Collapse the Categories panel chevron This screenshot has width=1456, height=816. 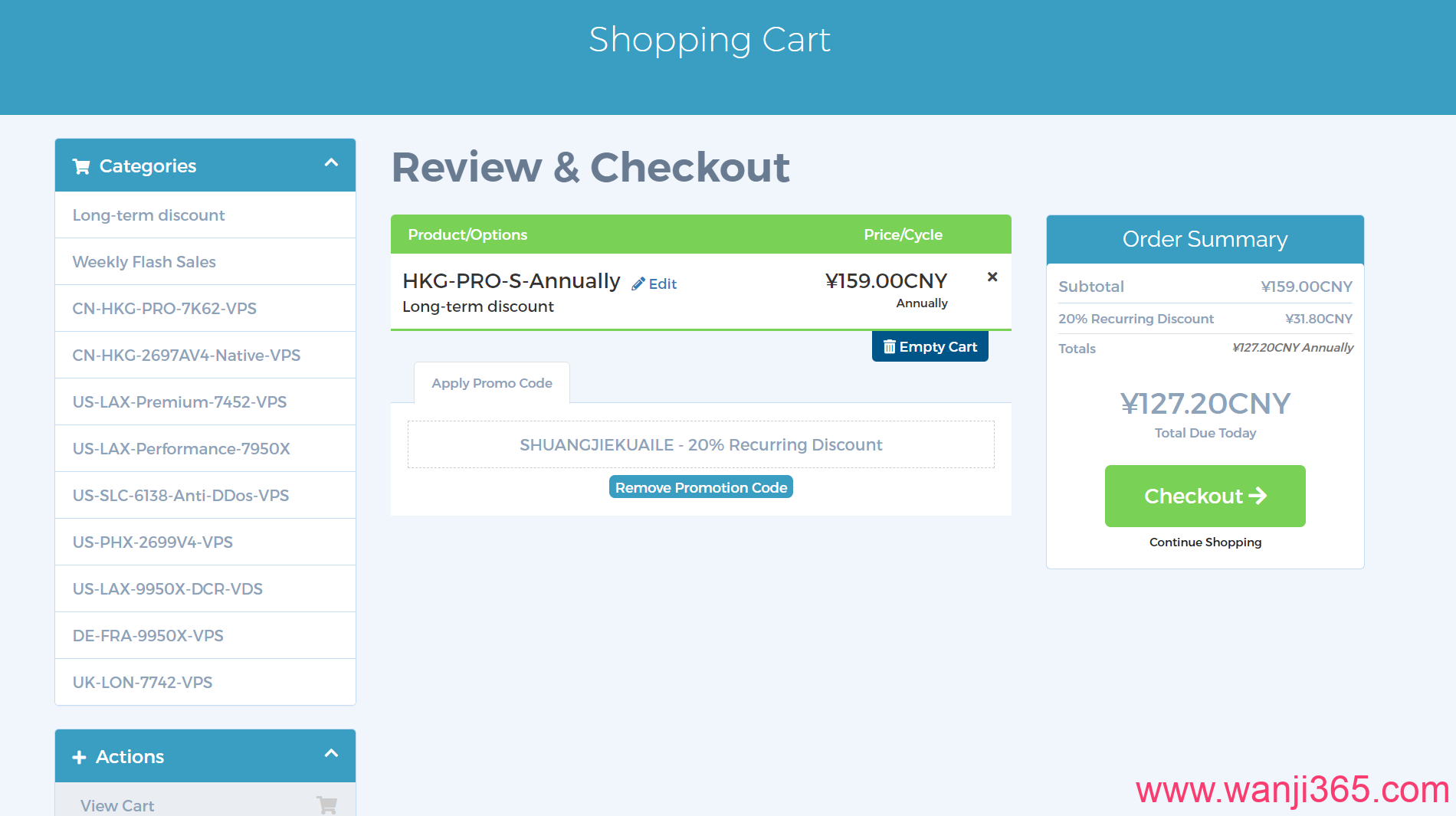[331, 162]
